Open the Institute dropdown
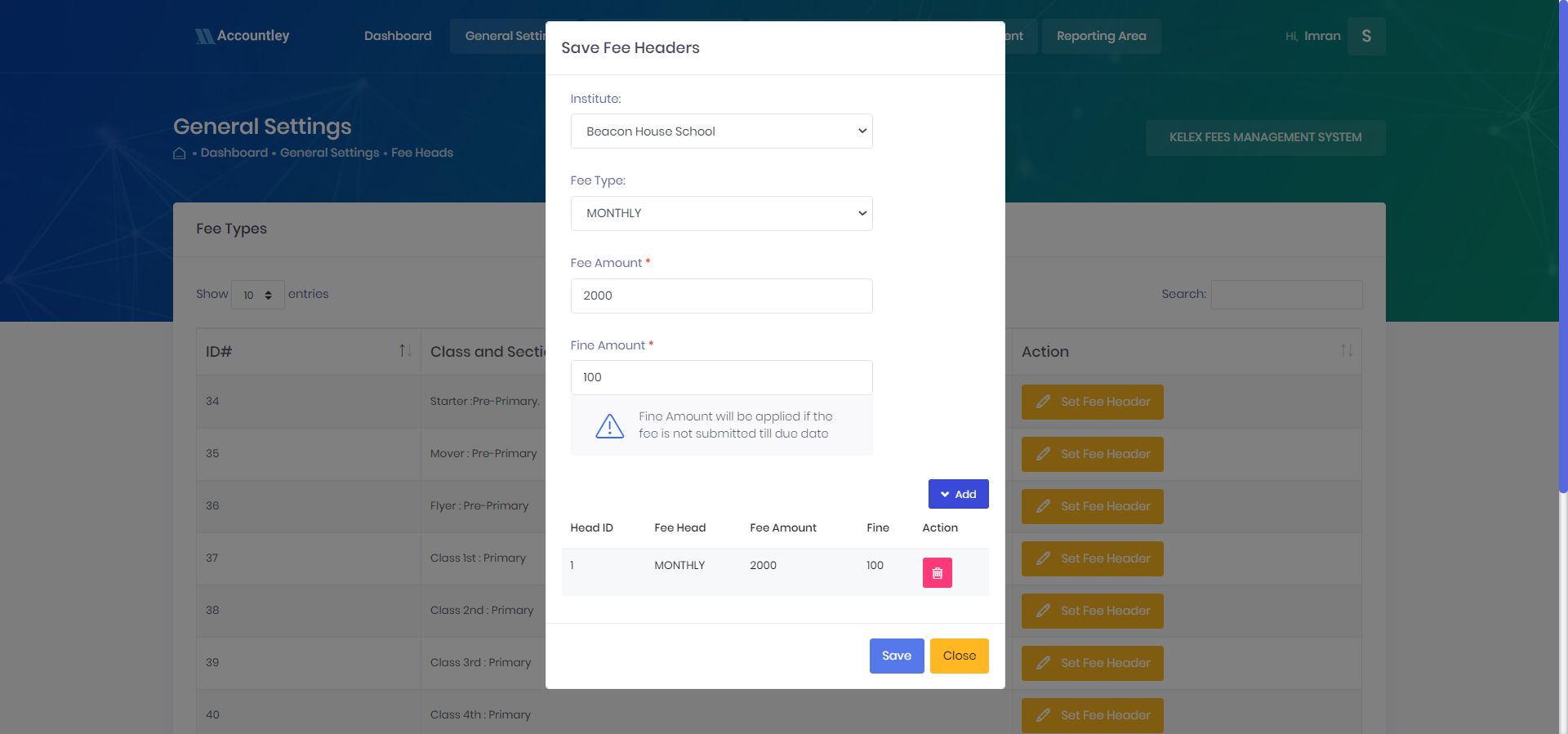The height and width of the screenshot is (734, 1568). (721, 131)
